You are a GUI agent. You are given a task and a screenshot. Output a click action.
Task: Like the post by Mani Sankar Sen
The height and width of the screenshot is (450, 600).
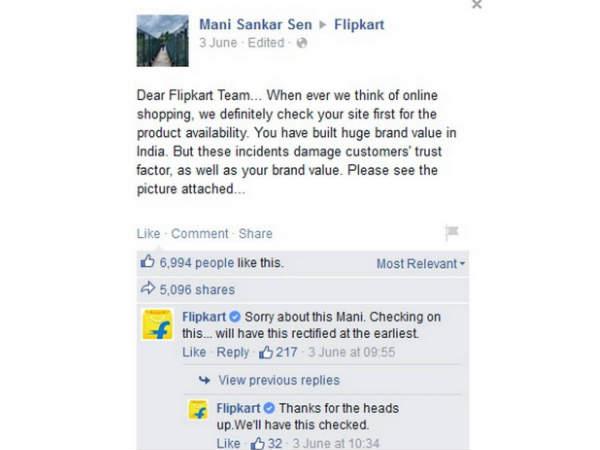point(148,234)
